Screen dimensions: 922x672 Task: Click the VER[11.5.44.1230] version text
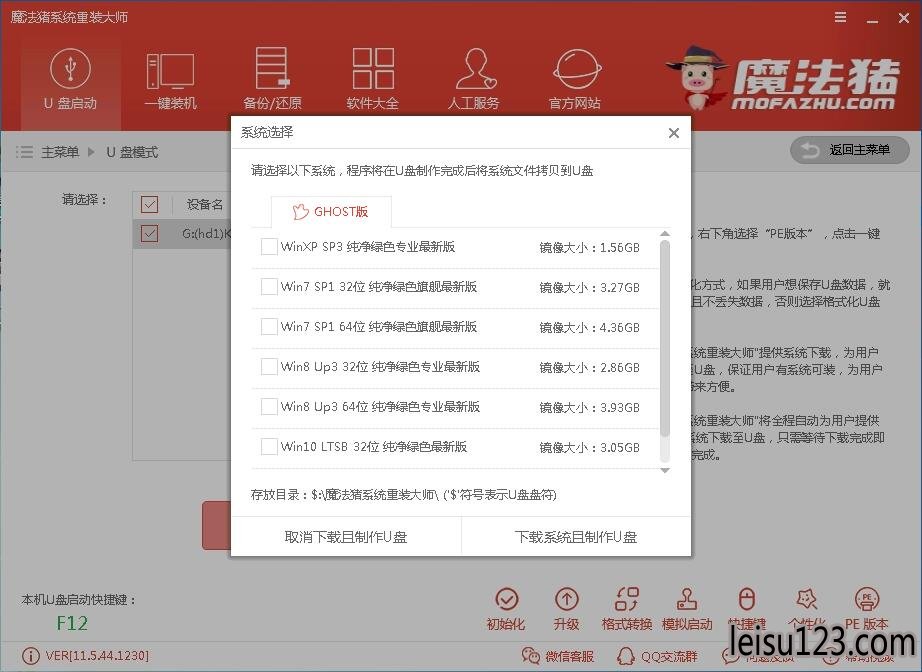98,656
